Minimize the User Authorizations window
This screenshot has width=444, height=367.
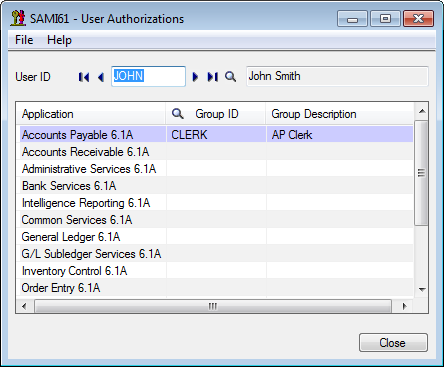(x=352, y=19)
